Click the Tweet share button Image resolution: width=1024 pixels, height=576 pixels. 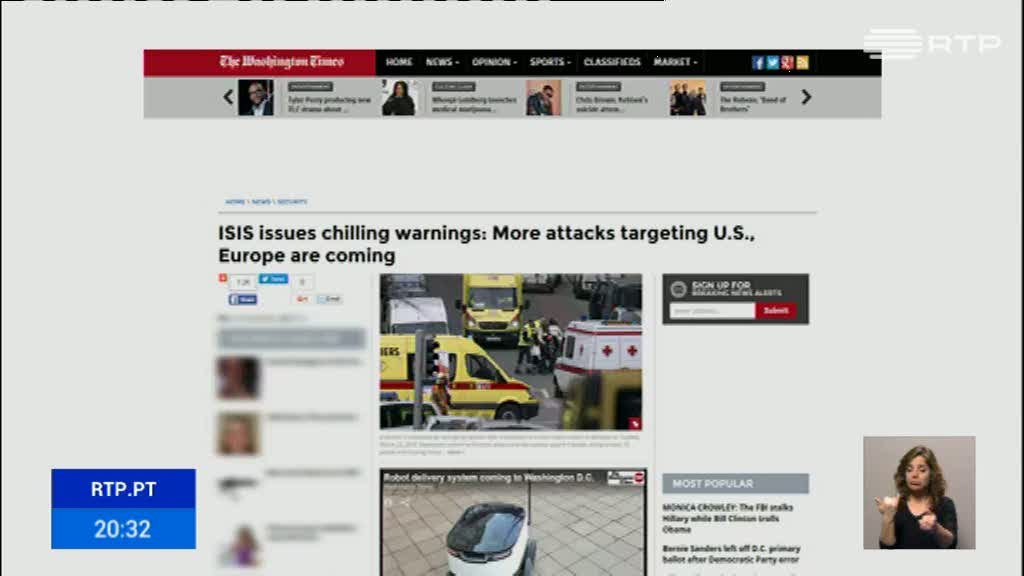click(273, 279)
